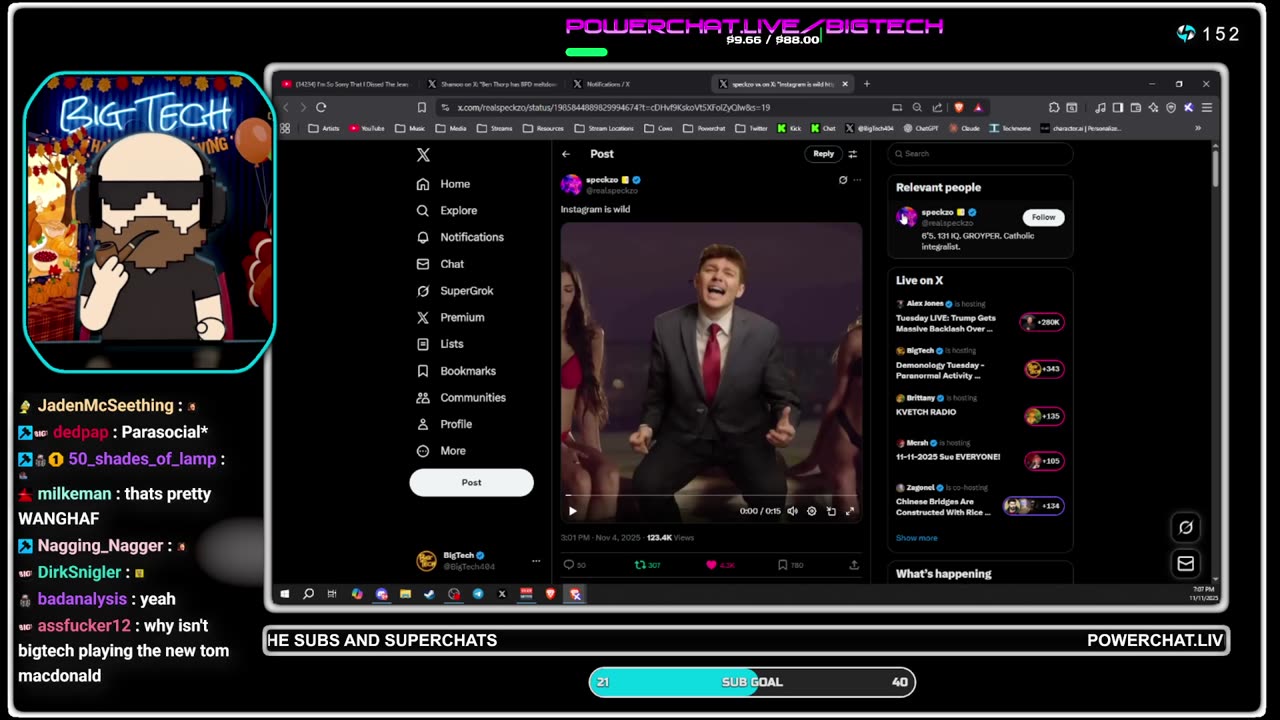Click the X search field

coord(980,154)
